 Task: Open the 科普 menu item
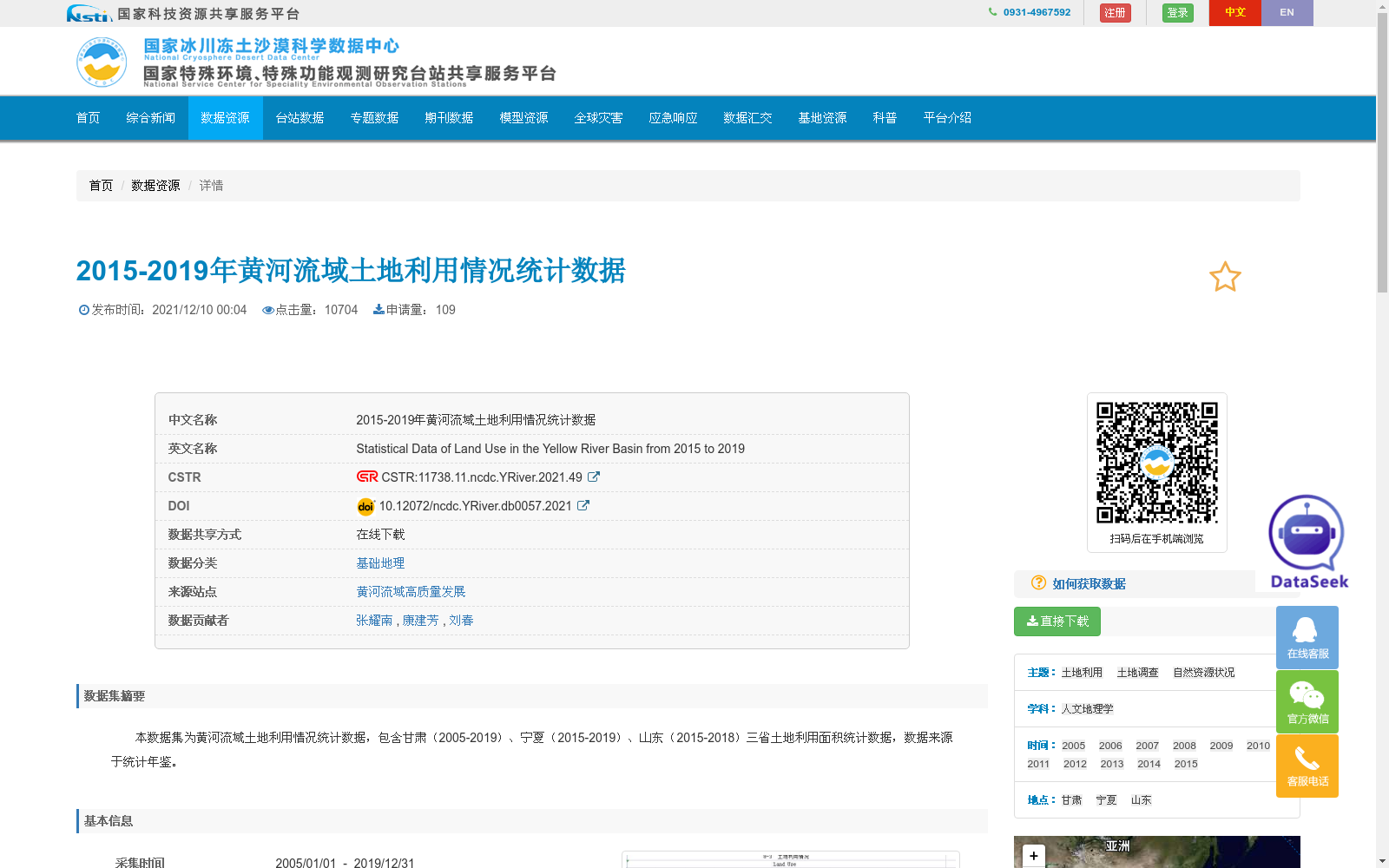pos(885,118)
